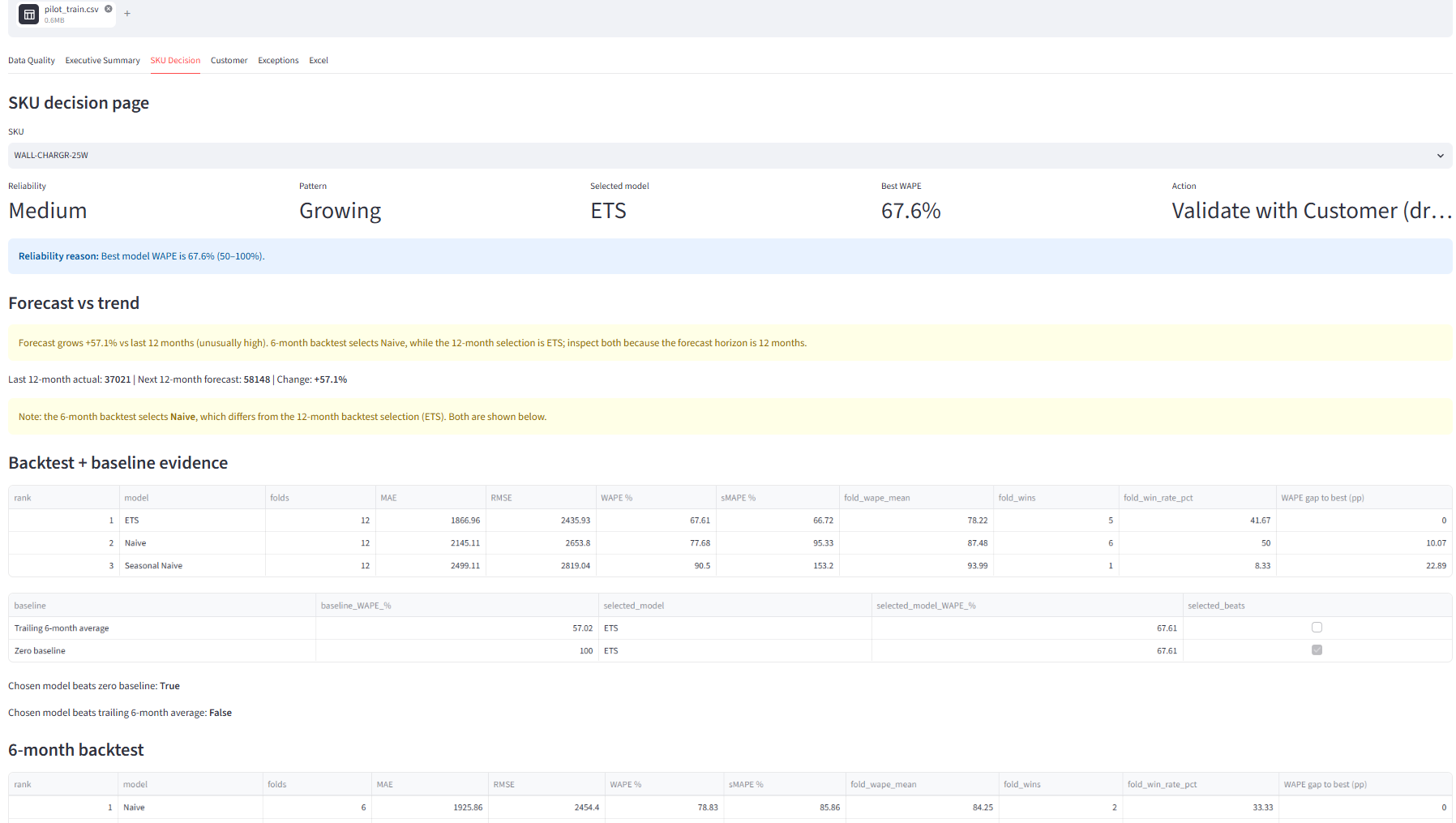Click the Growing pattern metric value
The height and width of the screenshot is (823, 1456).
coord(340,211)
